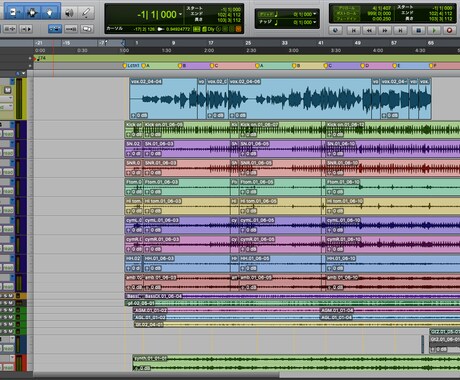Click the Fast Forward transport button

point(385,30)
